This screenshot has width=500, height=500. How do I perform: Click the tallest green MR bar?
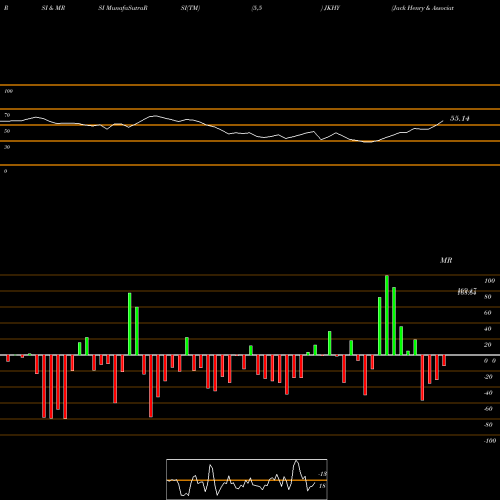point(387,315)
